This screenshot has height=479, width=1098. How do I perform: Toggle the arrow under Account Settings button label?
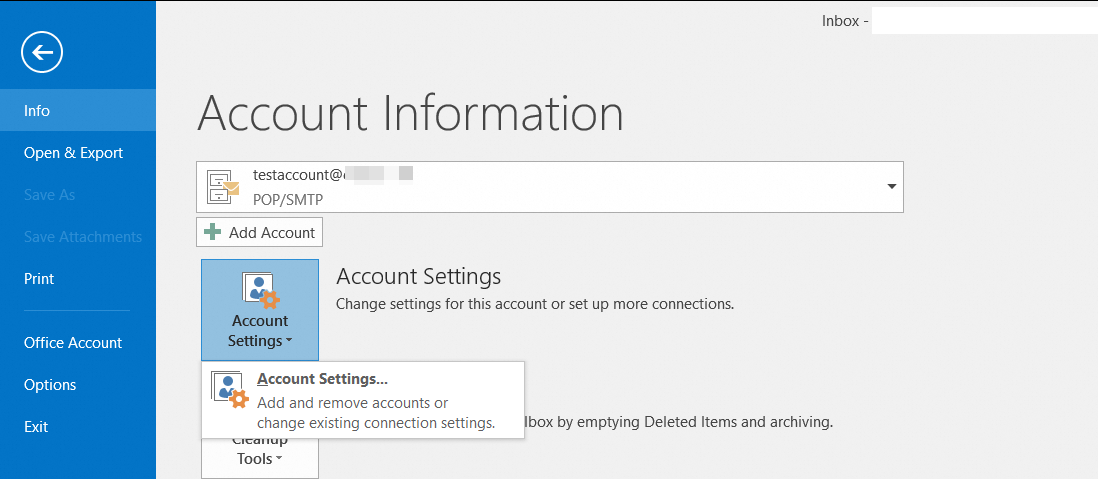pos(289,342)
